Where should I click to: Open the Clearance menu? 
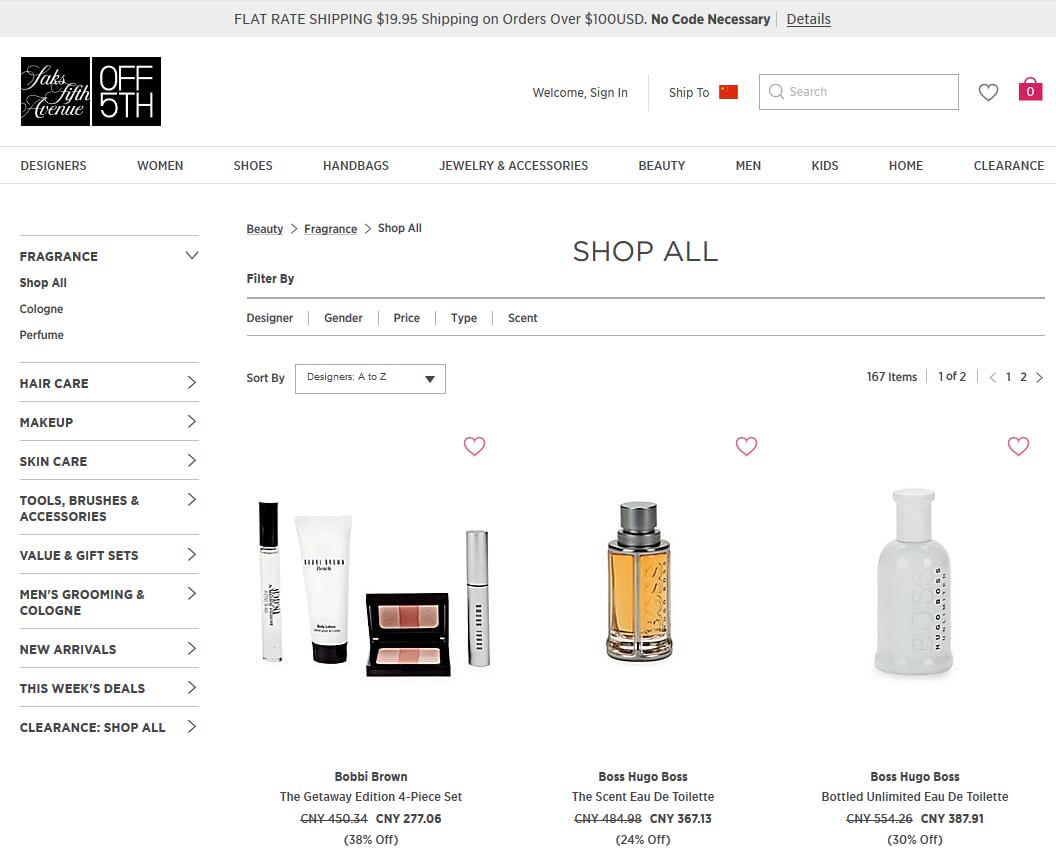pyautogui.click(x=1009, y=166)
